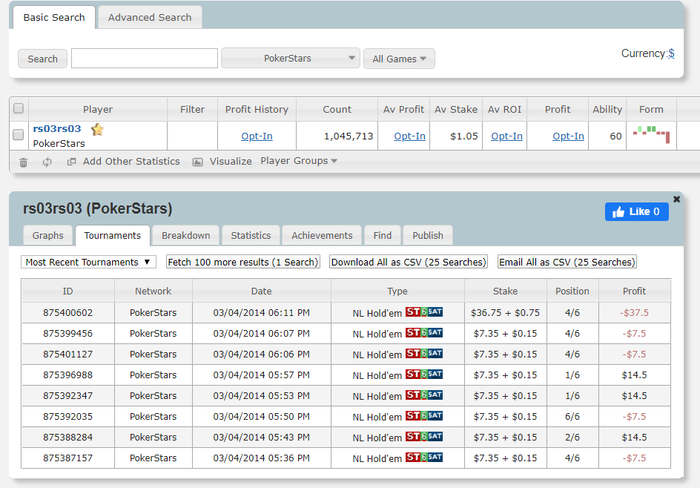This screenshot has width=700, height=488.
Task: Open the Find tab
Action: pos(383,235)
